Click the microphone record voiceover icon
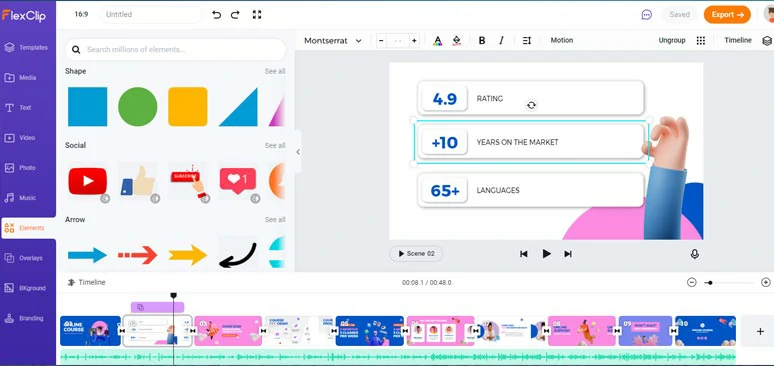 (695, 254)
